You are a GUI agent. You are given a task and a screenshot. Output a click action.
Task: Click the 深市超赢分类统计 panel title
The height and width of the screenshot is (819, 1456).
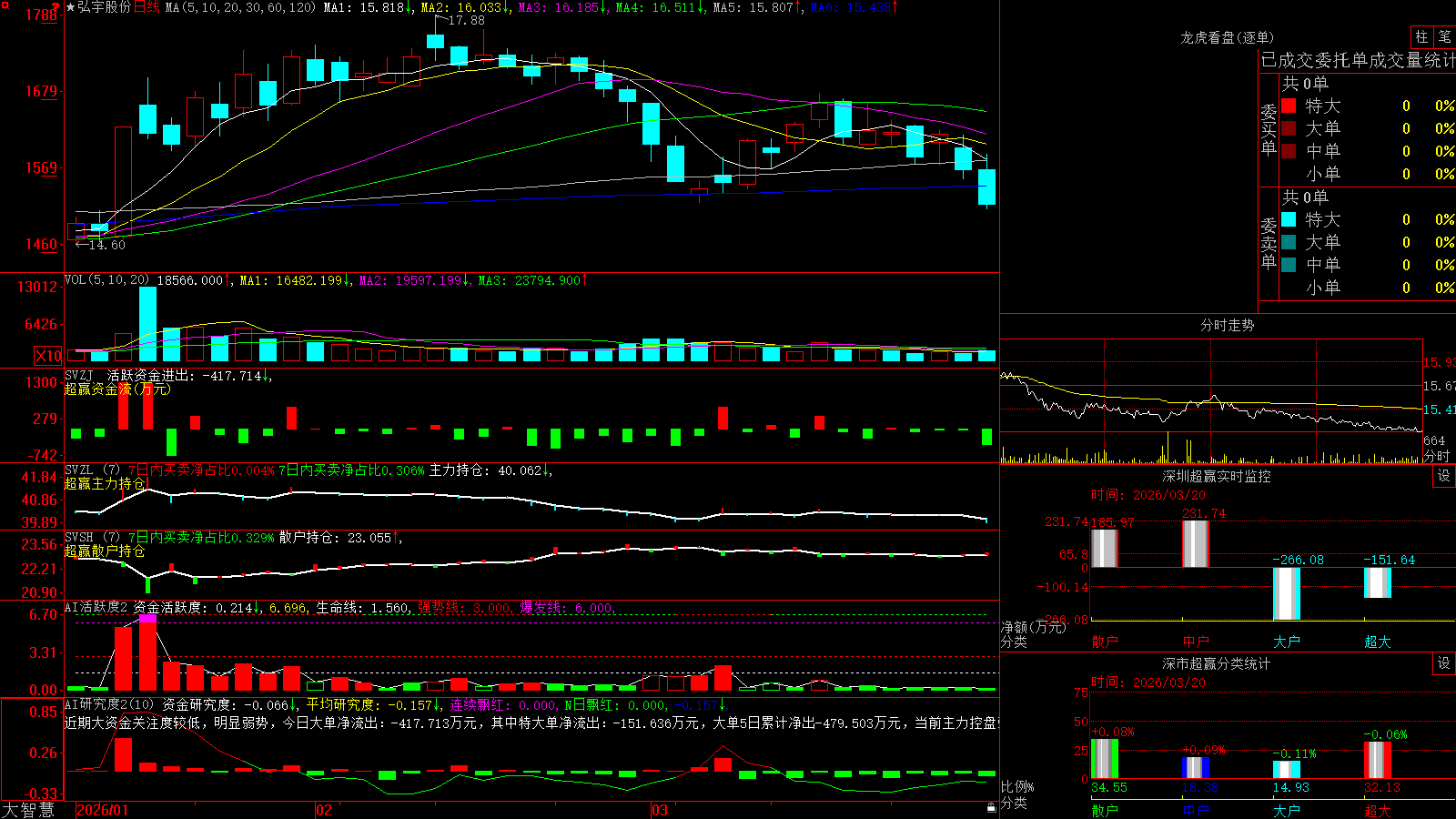point(1217,663)
